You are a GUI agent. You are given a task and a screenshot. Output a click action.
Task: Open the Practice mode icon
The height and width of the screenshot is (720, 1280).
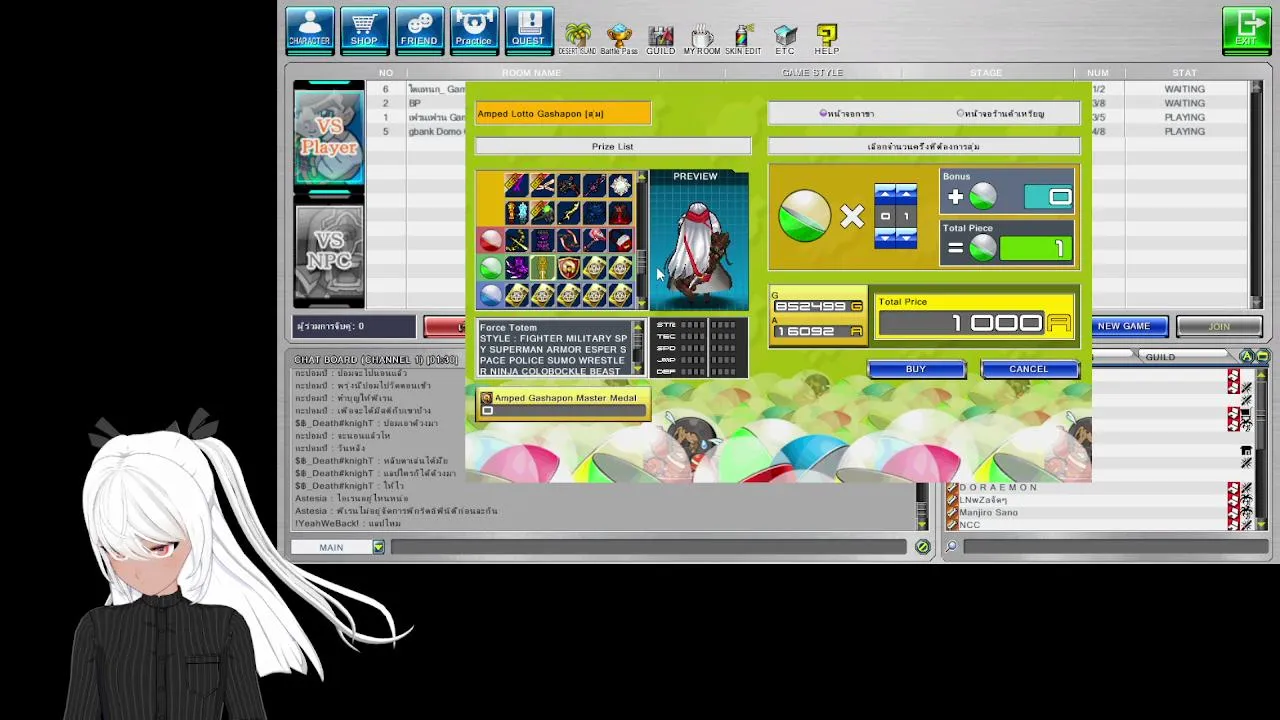[x=474, y=29]
